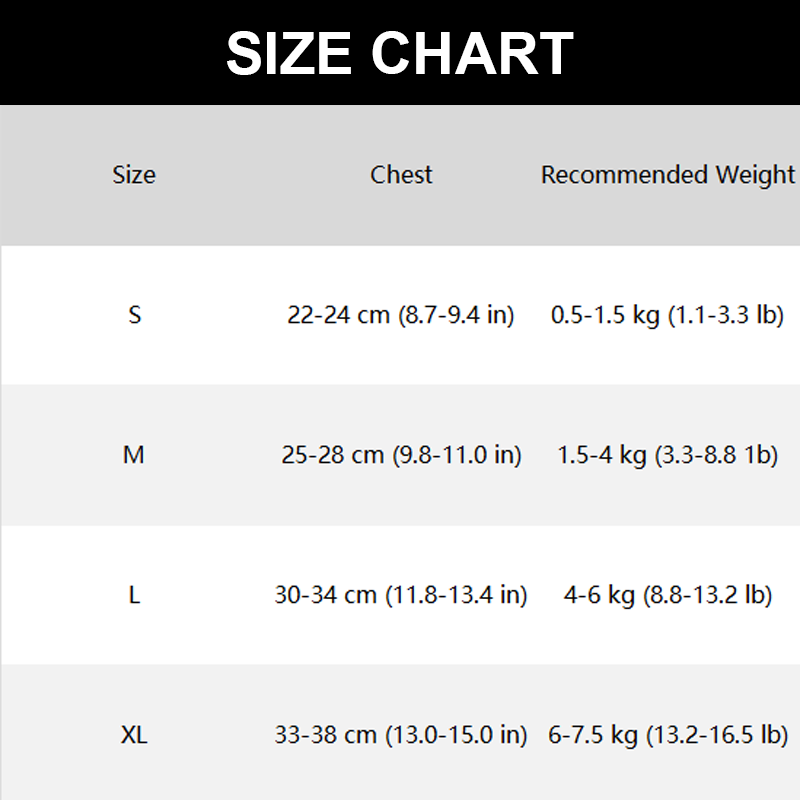Click the 25-28 cm chest value
Screen dimensions: 800x800
pyautogui.click(x=333, y=455)
